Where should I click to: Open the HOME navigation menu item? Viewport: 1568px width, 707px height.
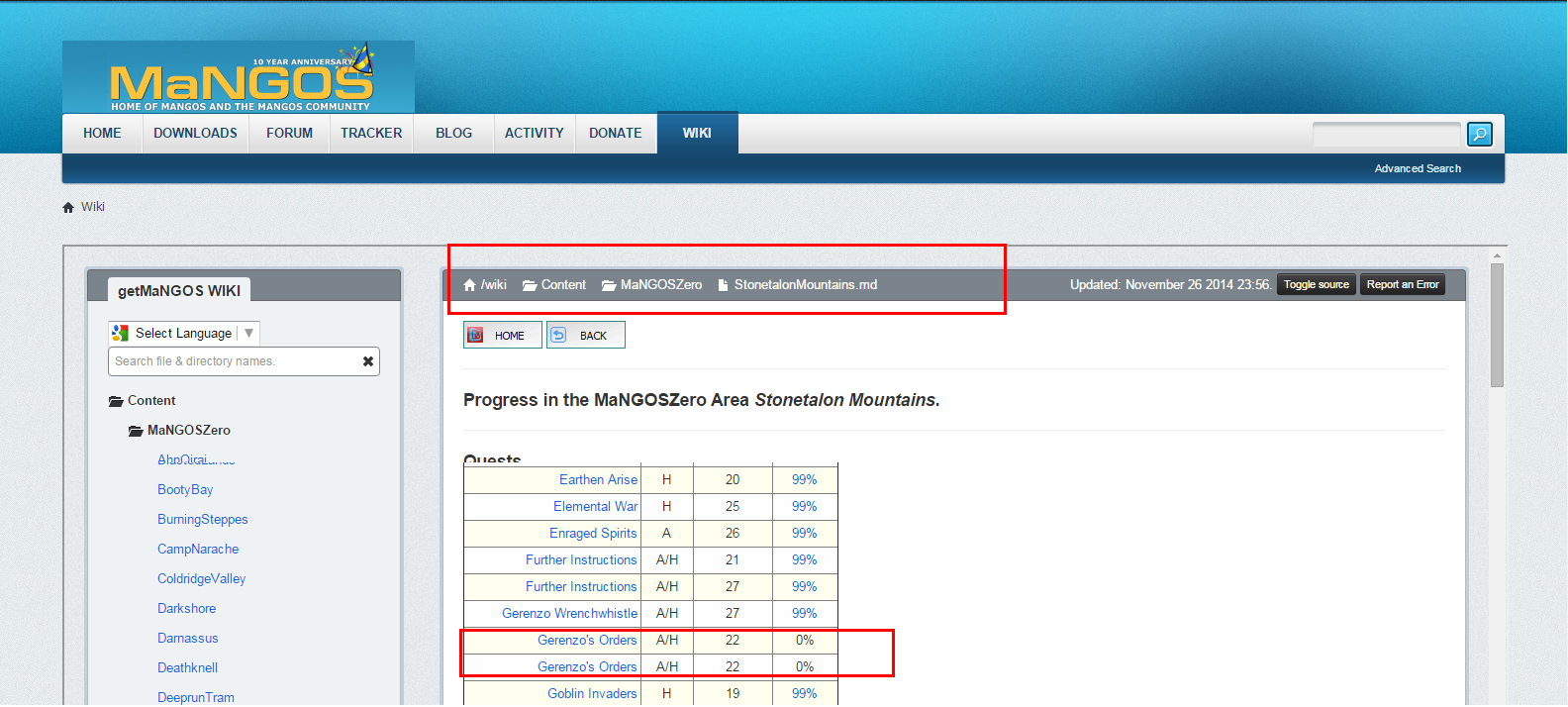click(102, 134)
